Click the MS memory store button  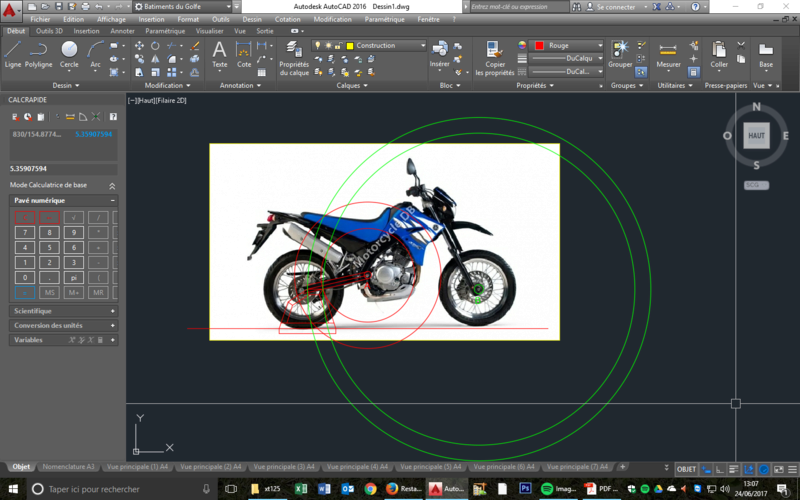[x=49, y=292]
